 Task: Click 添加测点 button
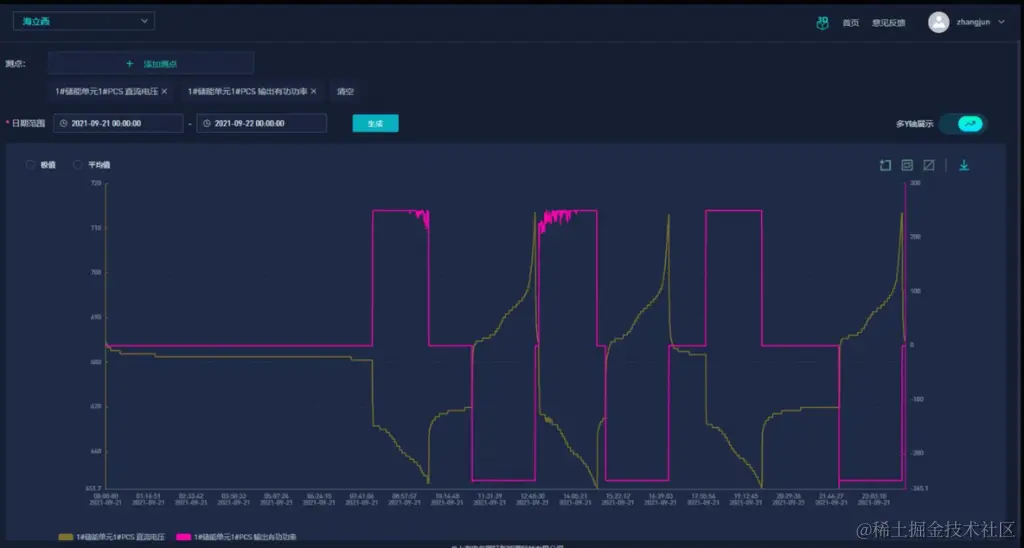[151, 63]
